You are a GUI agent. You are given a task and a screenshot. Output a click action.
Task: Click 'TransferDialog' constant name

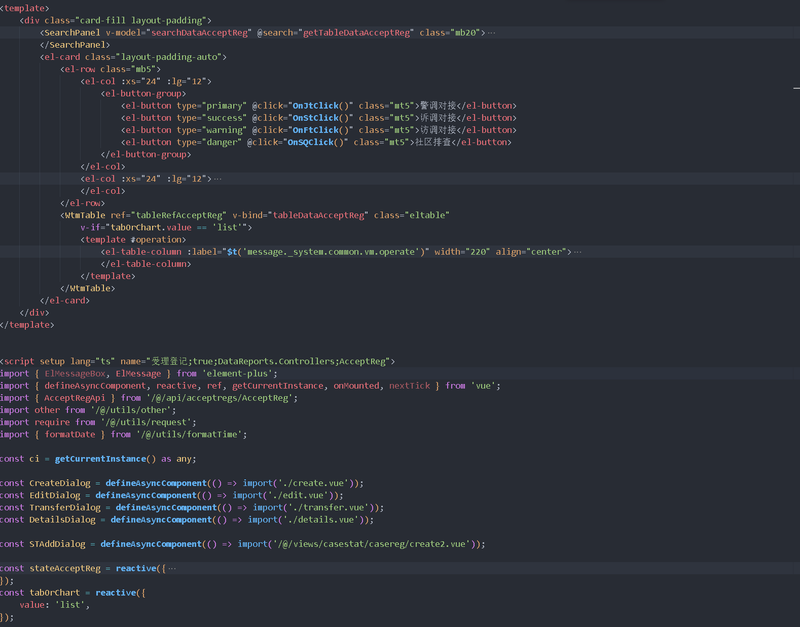click(65, 508)
